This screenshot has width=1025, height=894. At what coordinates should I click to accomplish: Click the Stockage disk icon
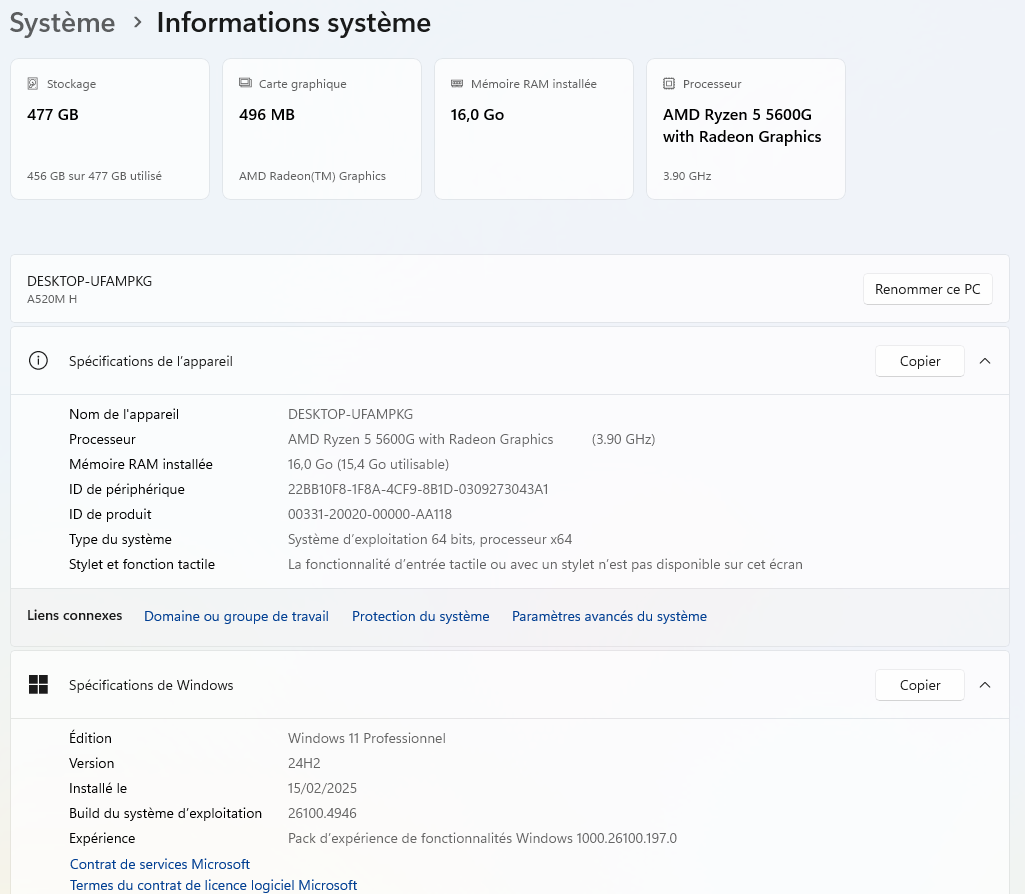point(33,84)
